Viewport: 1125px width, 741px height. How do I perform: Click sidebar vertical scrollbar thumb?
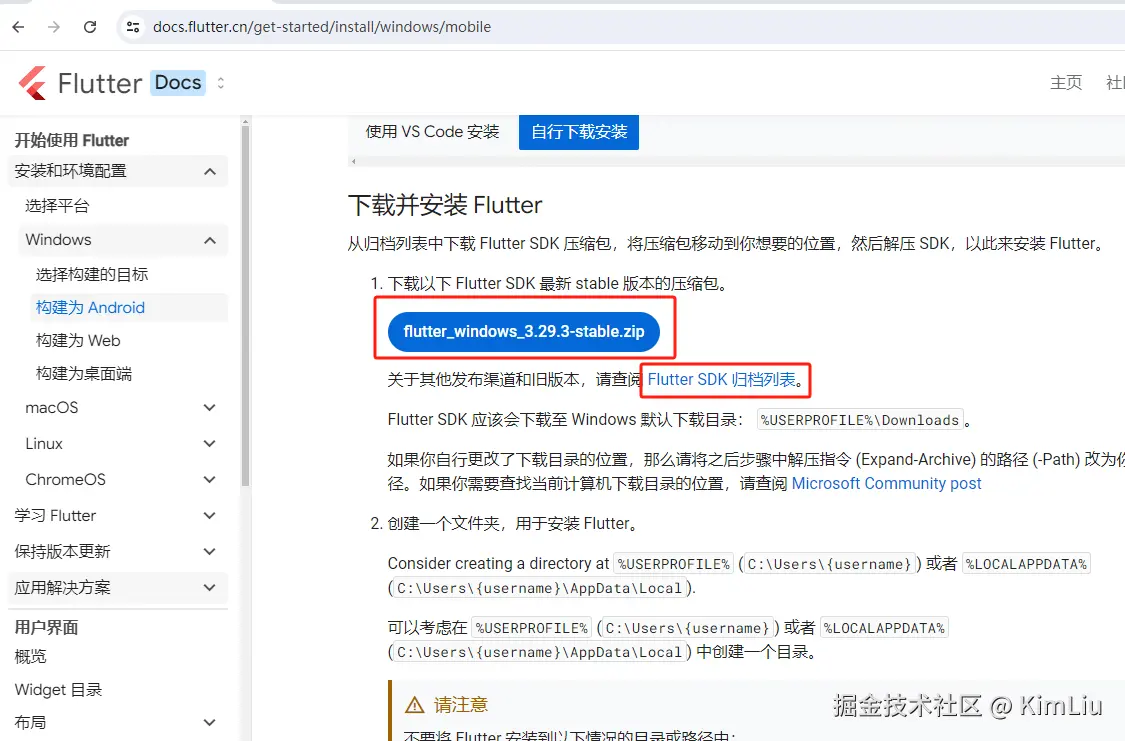click(x=245, y=305)
